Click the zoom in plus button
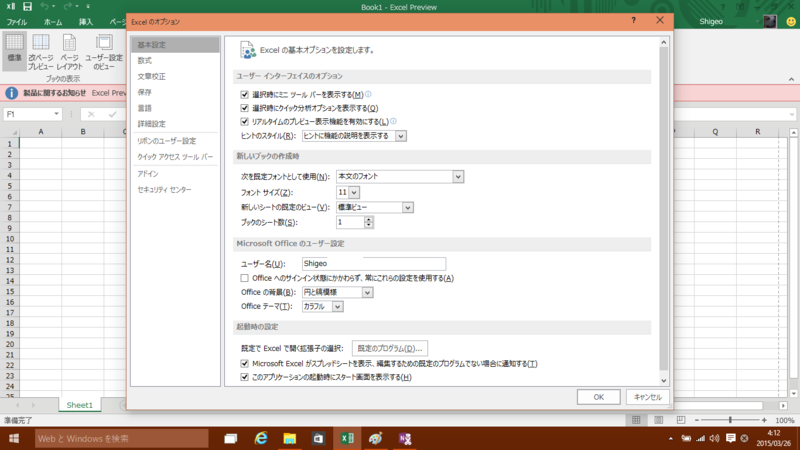 pos(764,420)
